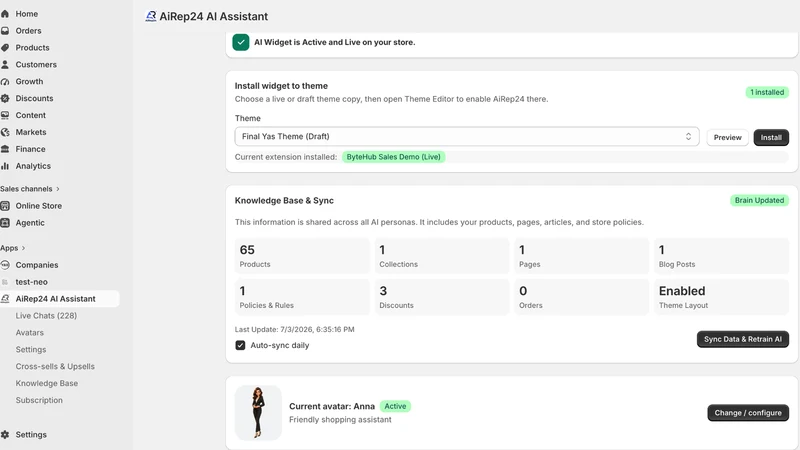Click the Policies & Rules stat card
The image size is (800, 450).
pyautogui.click(x=302, y=297)
